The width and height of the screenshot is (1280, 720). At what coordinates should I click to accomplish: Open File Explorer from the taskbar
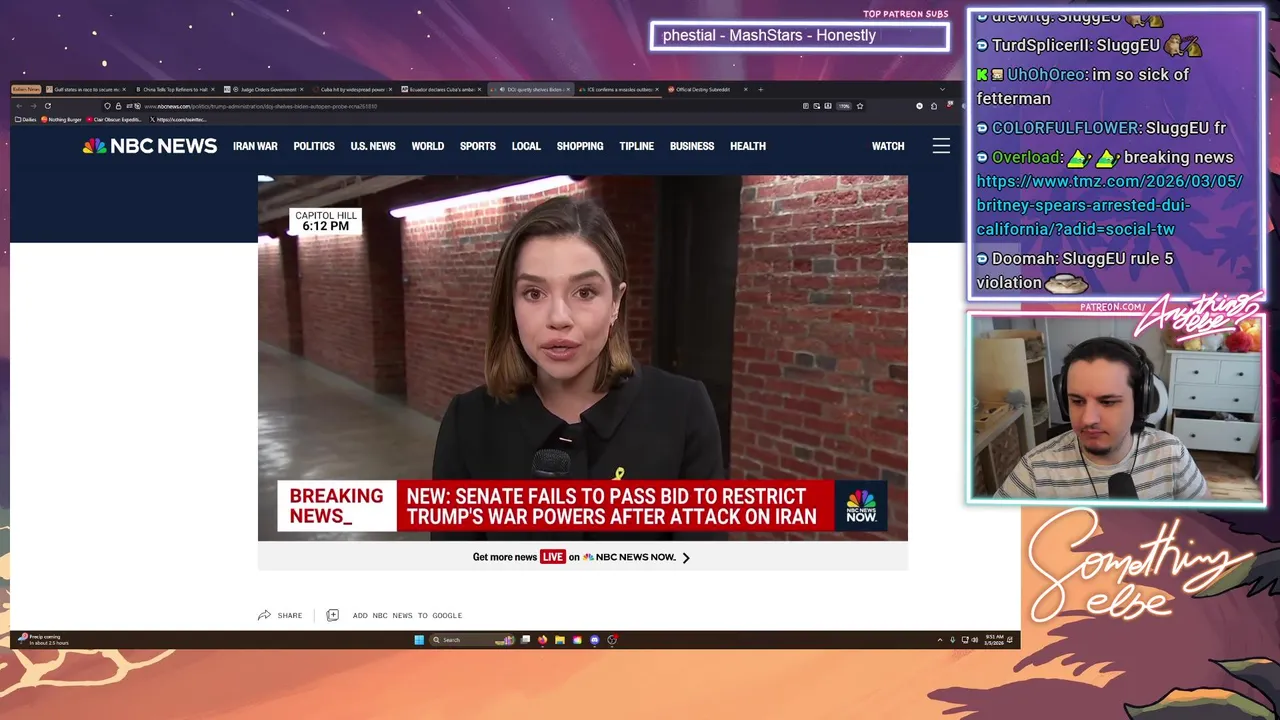pyautogui.click(x=560, y=640)
